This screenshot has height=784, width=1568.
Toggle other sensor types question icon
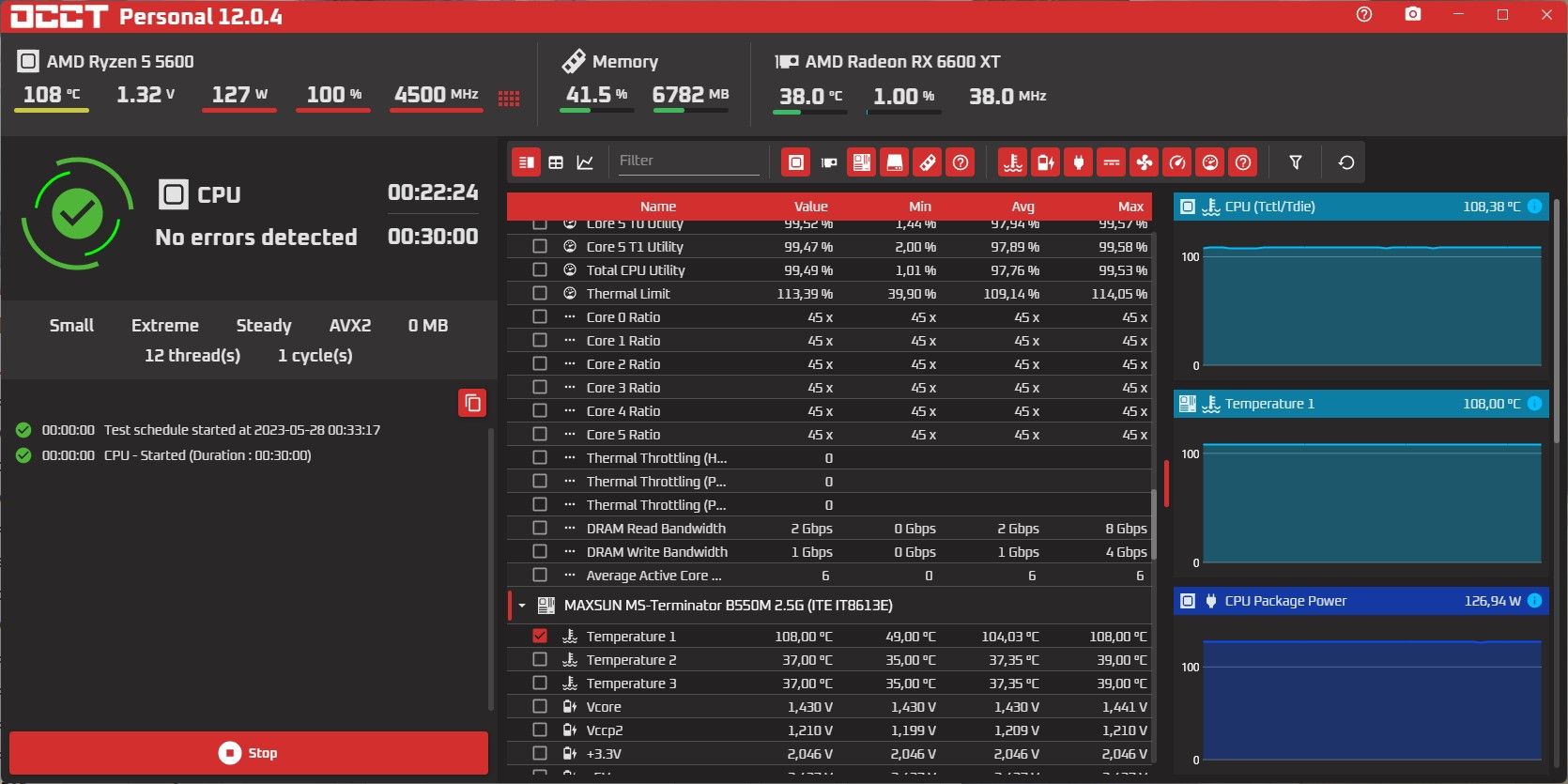(1243, 162)
